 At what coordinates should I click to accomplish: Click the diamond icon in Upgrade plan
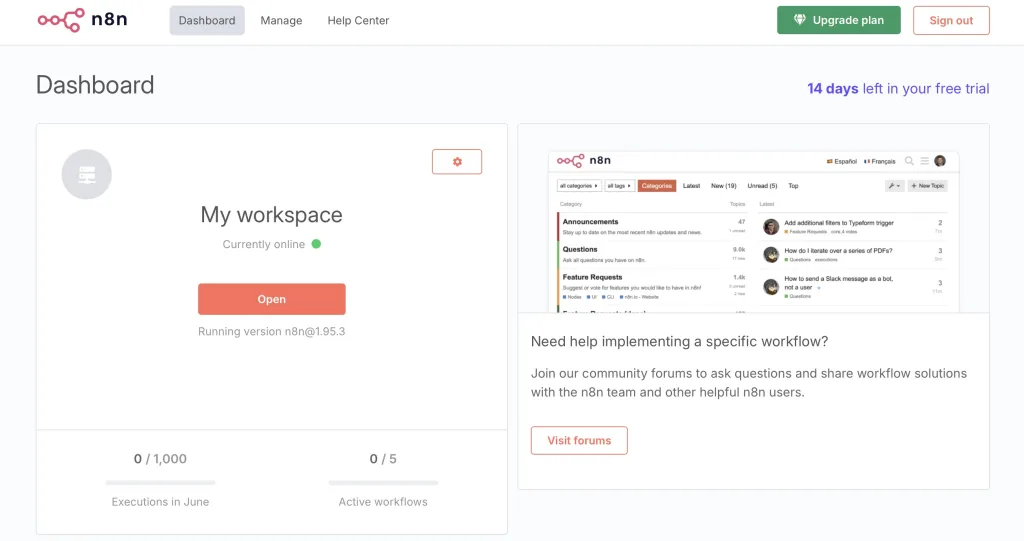pos(799,20)
